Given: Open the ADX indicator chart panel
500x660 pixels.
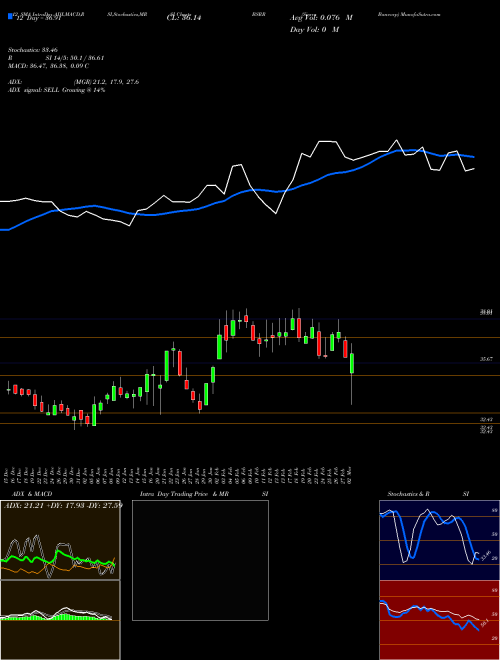Looking at the screenshot, I should 60,540.
